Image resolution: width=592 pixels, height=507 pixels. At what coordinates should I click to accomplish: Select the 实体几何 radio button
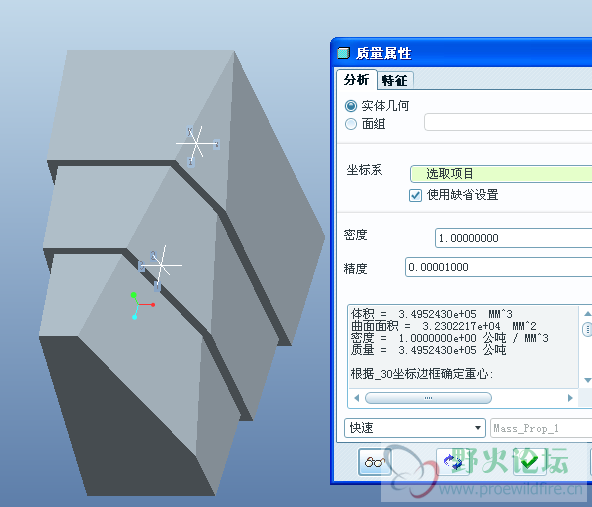click(351, 106)
